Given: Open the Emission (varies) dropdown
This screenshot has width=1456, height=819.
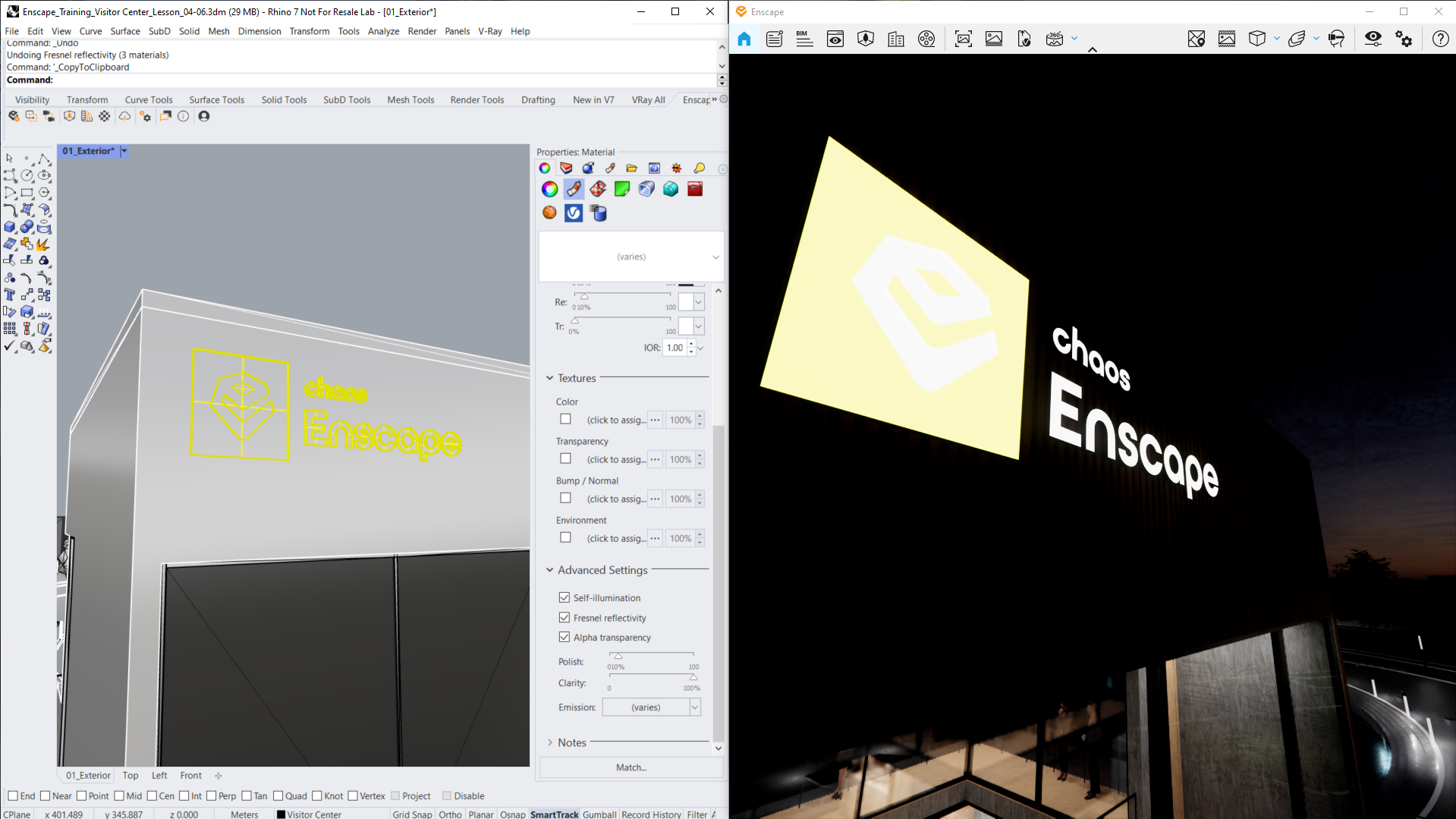Looking at the screenshot, I should click(651, 707).
